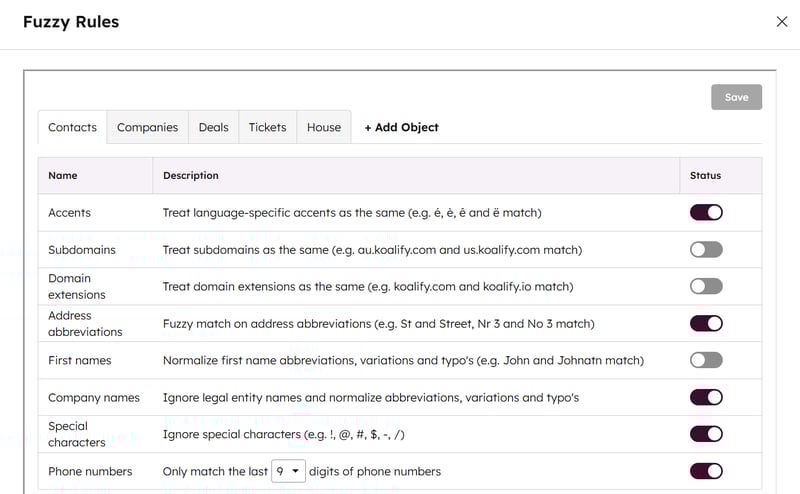The image size is (800, 494).
Task: Click the Status column header
Action: pyautogui.click(x=705, y=175)
